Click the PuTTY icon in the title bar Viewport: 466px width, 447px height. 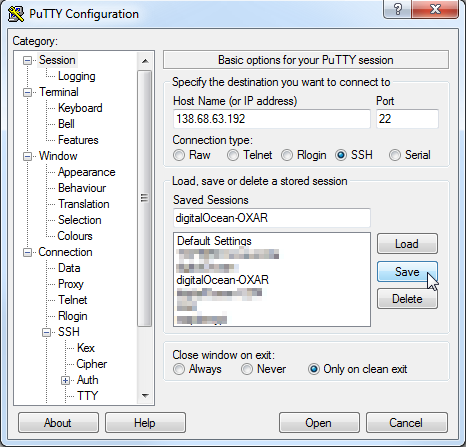16,14
